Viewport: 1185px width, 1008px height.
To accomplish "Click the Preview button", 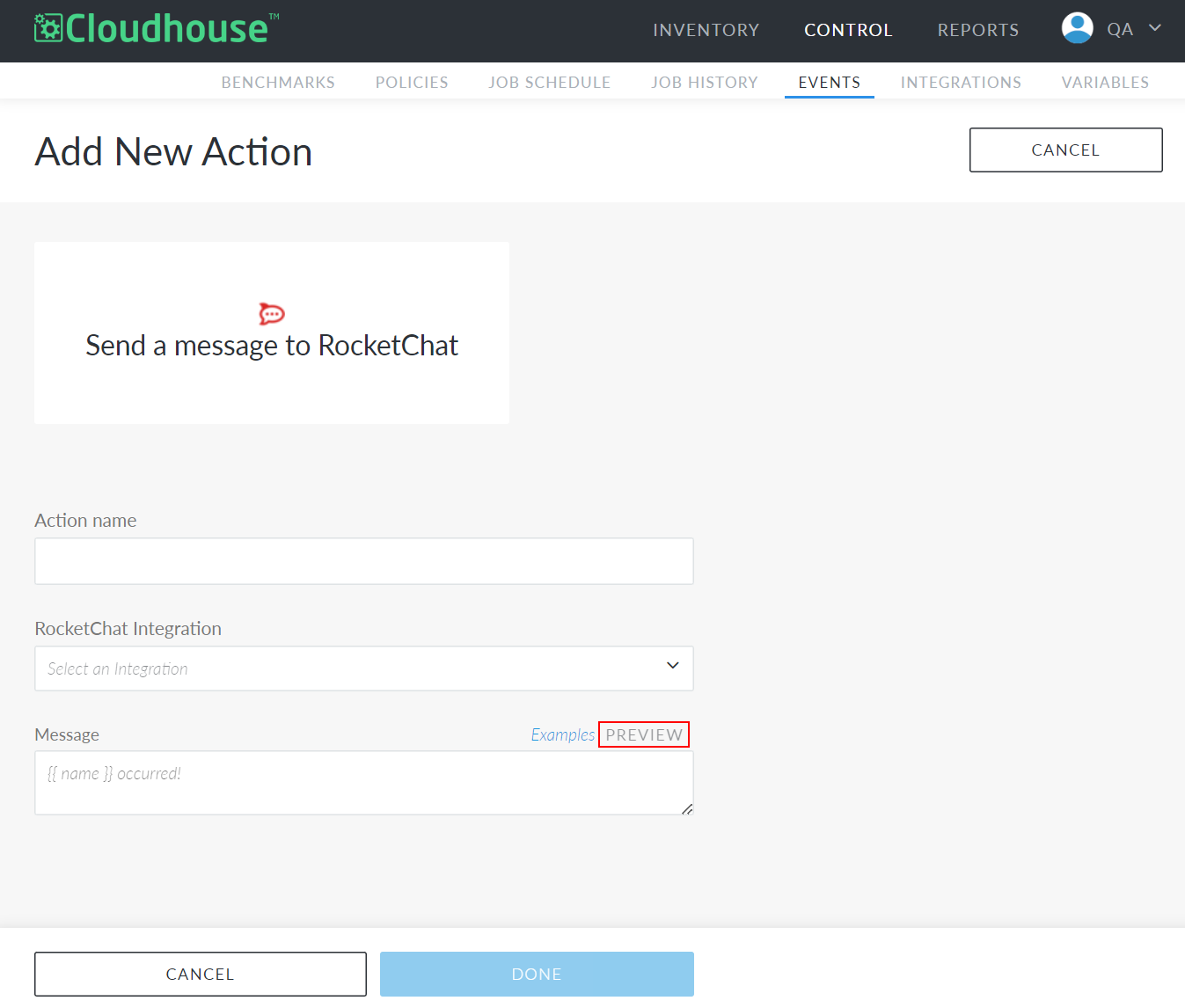I will pos(644,734).
